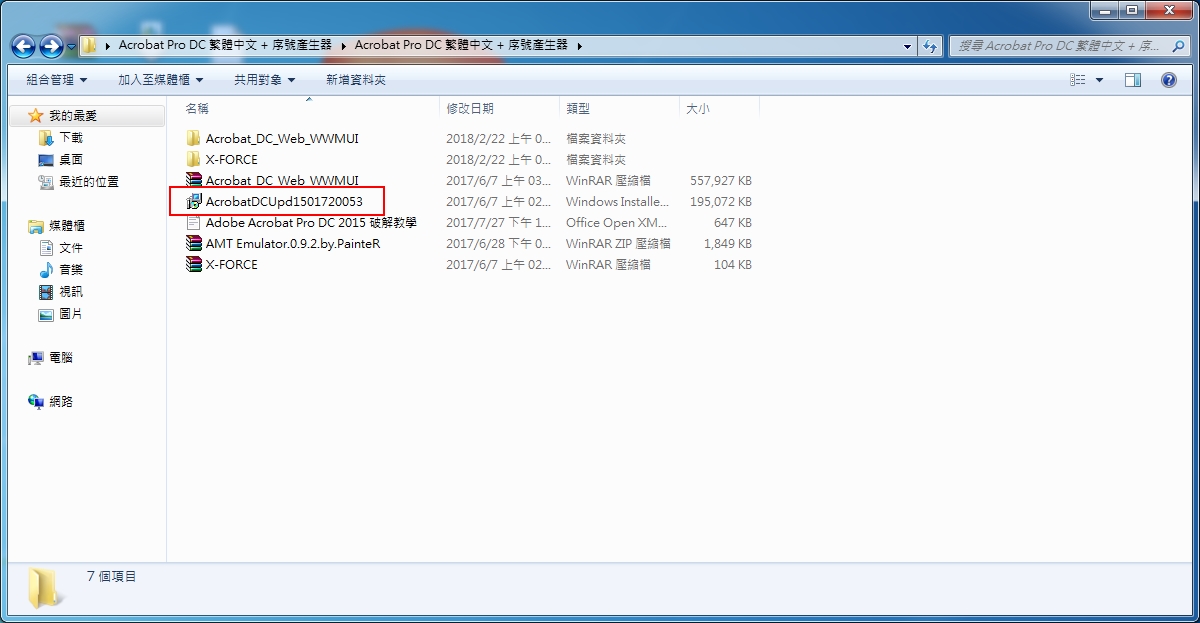Select 下載 in navigation pane
This screenshot has height=623, width=1200.
coord(71,138)
